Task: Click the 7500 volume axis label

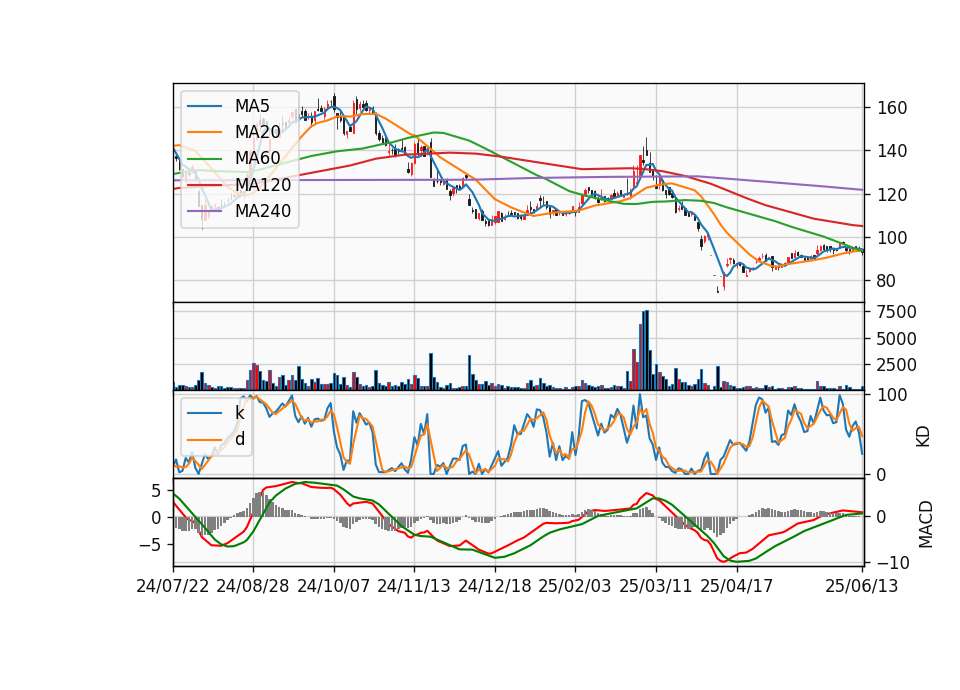Action: 897,312
